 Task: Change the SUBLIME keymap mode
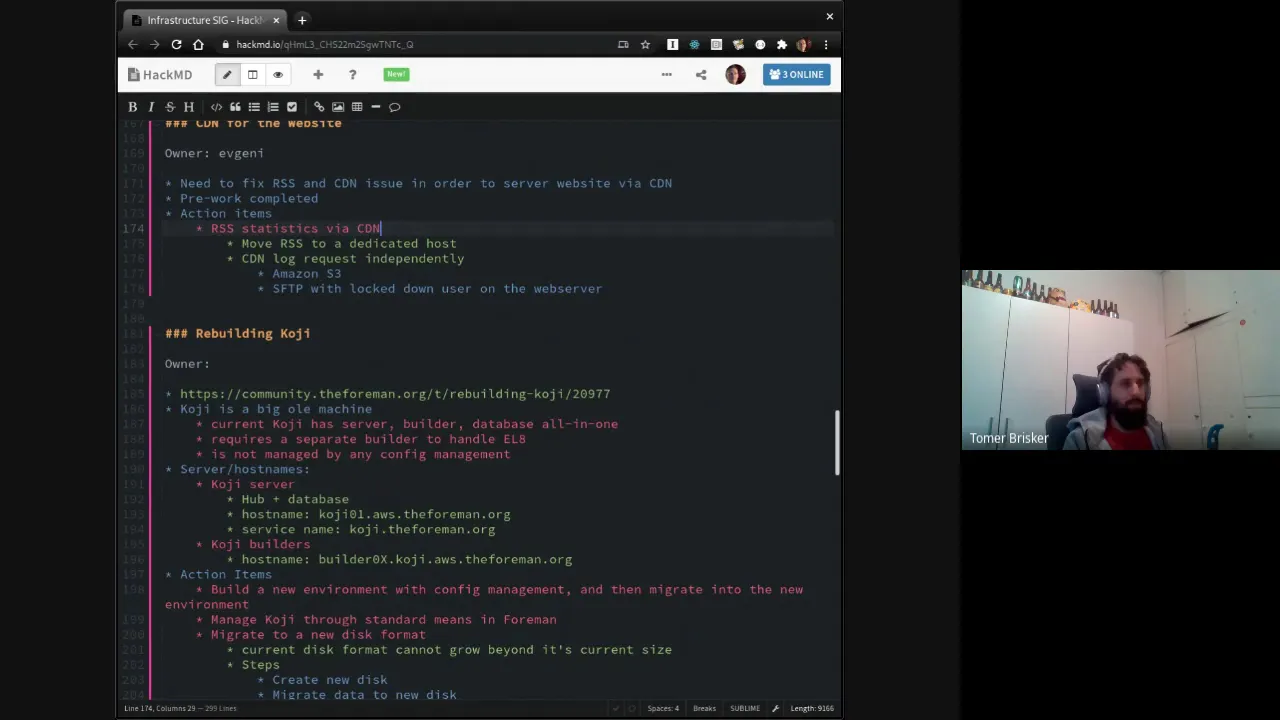point(745,708)
